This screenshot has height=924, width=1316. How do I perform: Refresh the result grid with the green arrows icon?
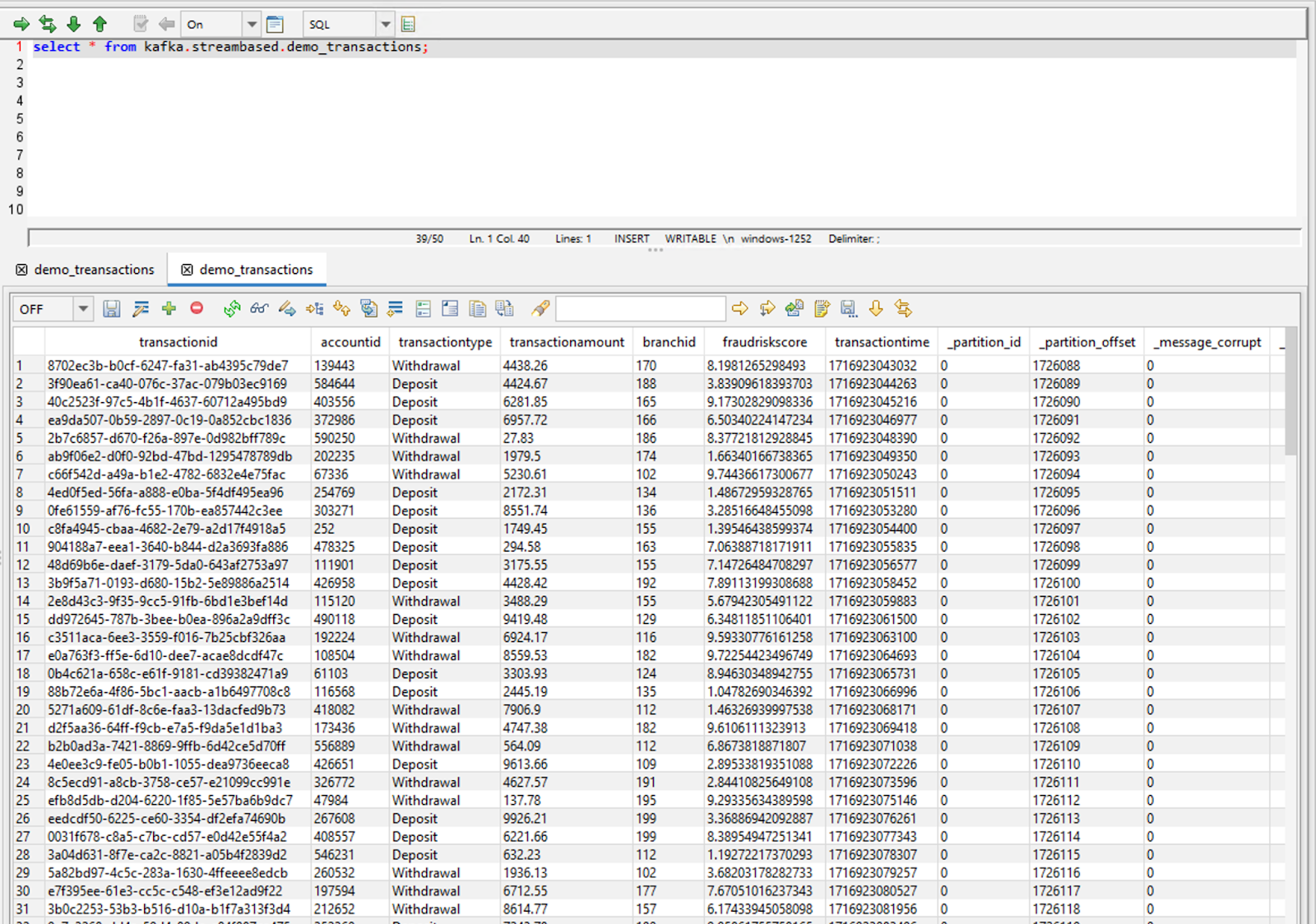(232, 308)
